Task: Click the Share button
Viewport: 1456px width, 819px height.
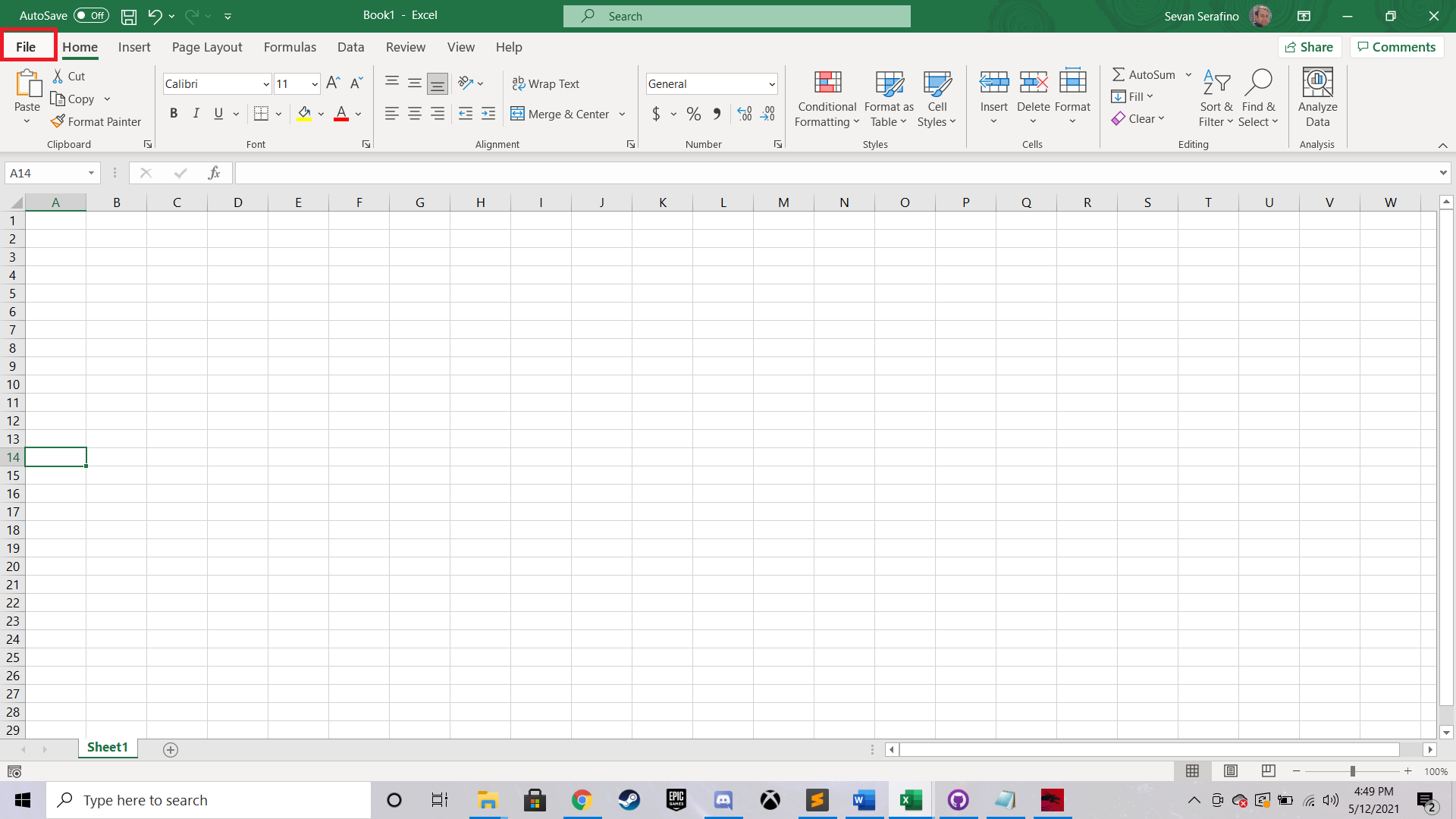Action: (1310, 46)
